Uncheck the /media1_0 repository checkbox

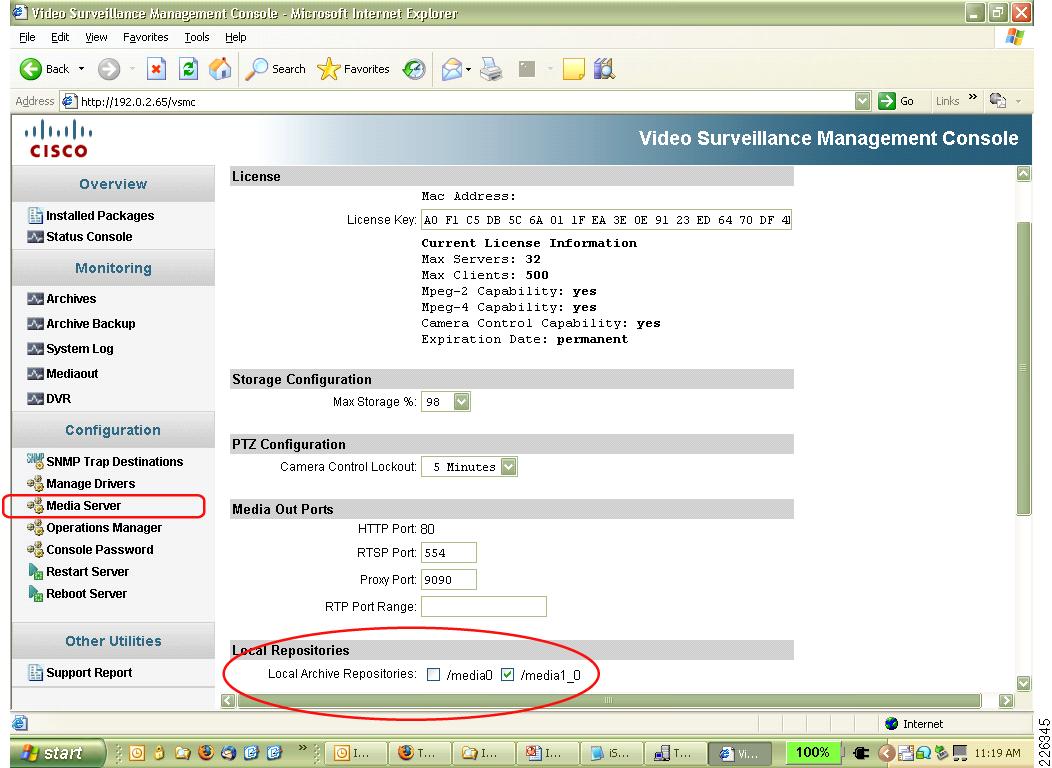click(x=507, y=674)
